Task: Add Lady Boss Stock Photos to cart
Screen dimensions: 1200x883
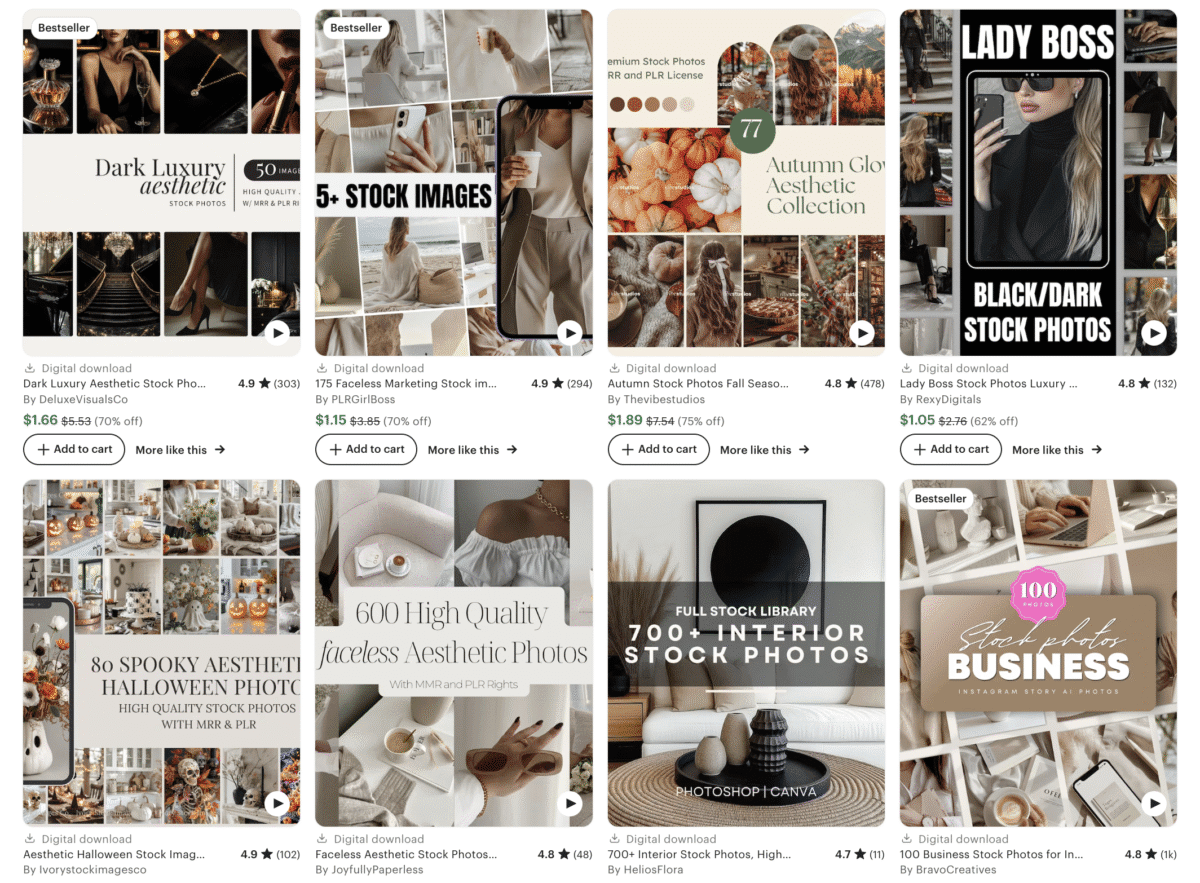Action: pos(951,450)
